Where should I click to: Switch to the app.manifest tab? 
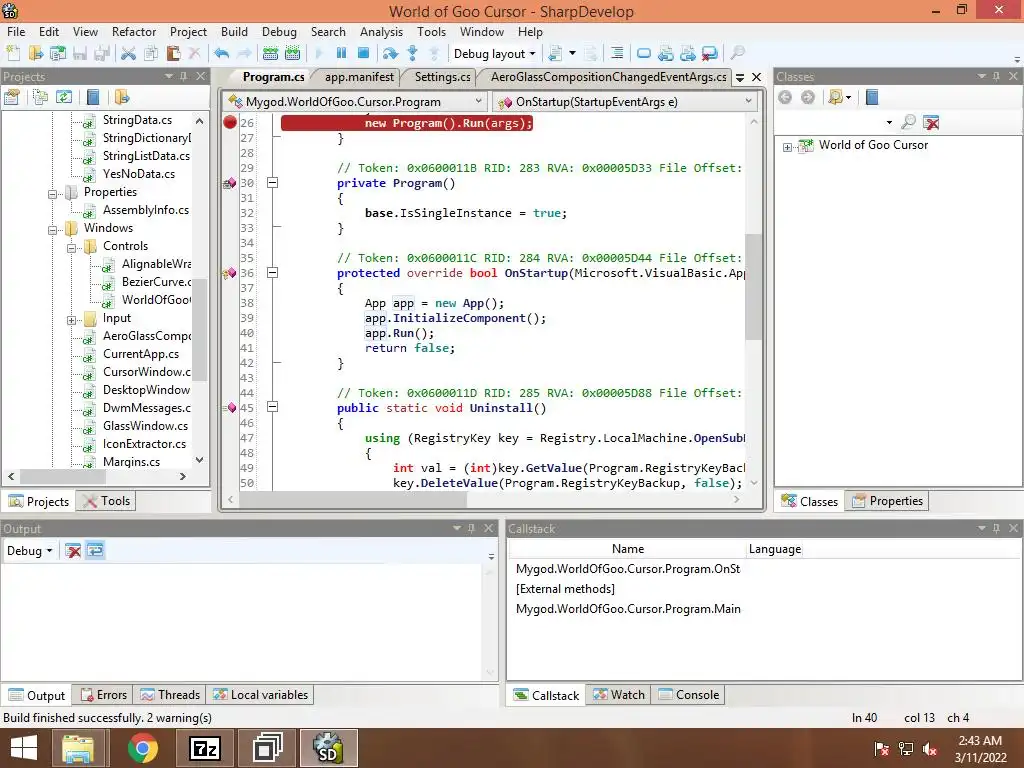coord(359,77)
